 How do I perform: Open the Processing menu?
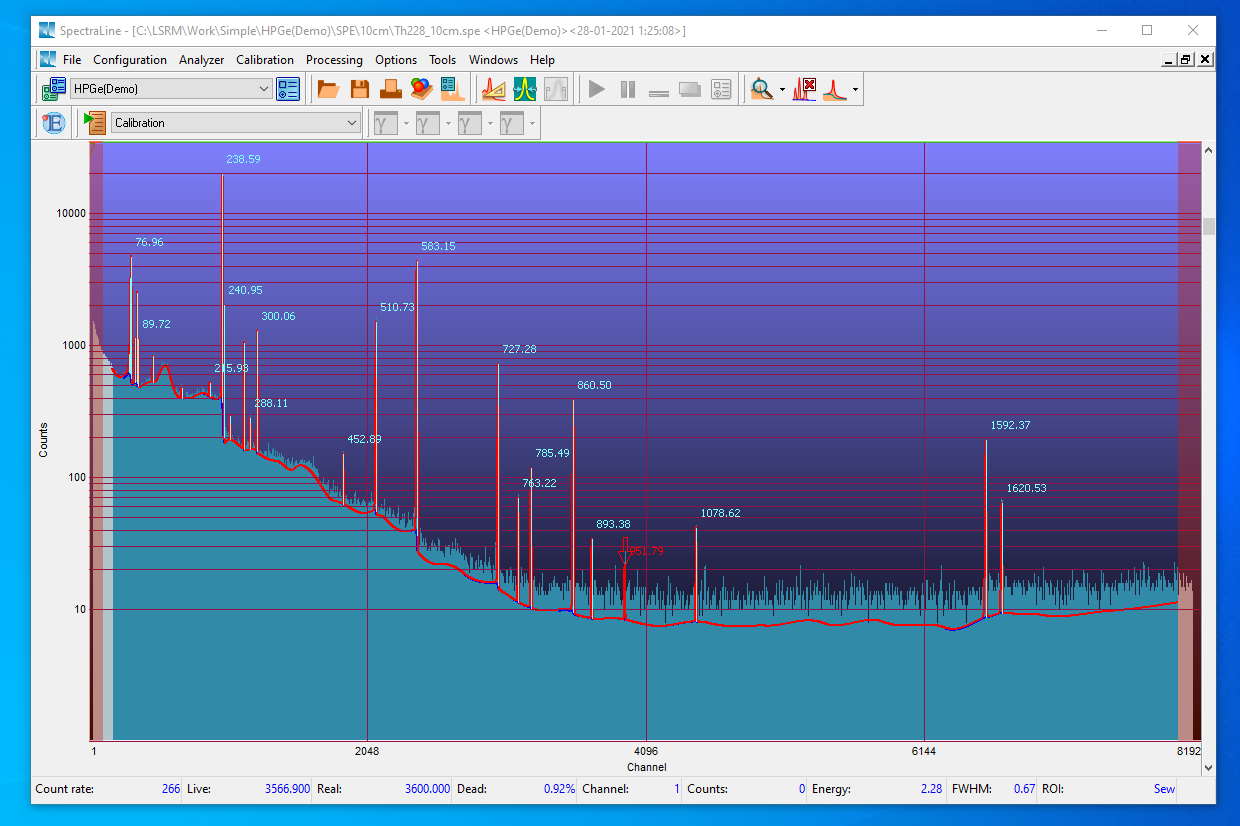(334, 60)
